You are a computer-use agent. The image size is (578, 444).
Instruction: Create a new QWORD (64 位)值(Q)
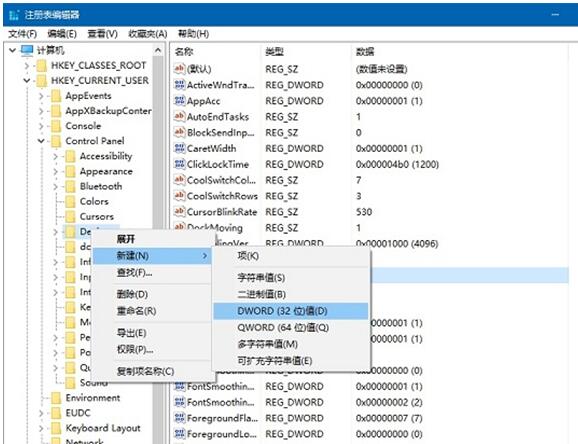(x=291, y=327)
